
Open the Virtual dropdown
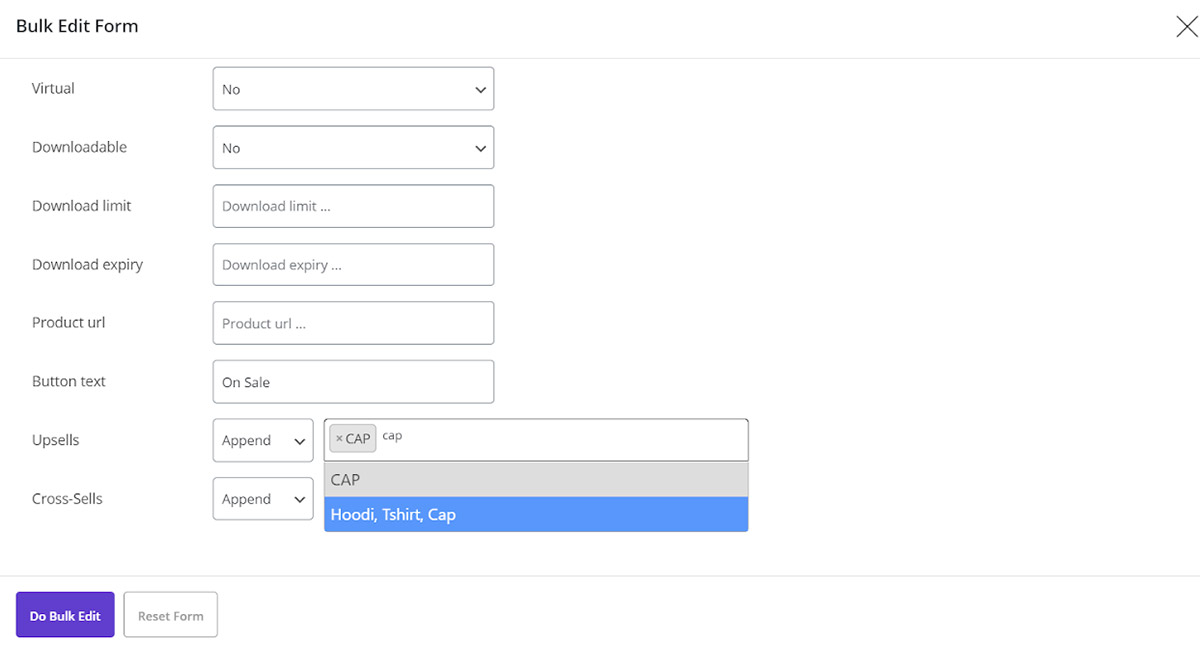click(353, 89)
